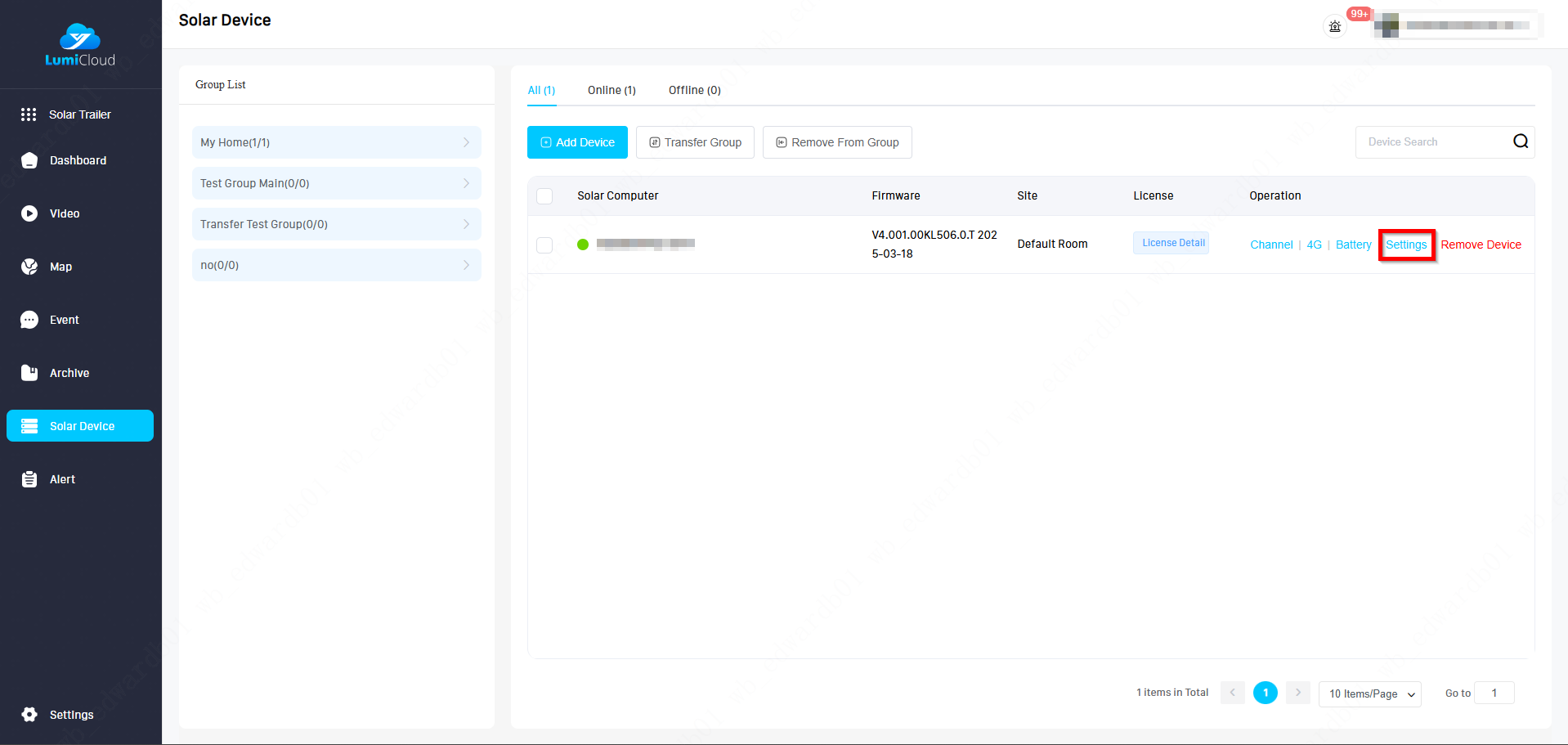Click the magnifier search icon

[x=1520, y=141]
